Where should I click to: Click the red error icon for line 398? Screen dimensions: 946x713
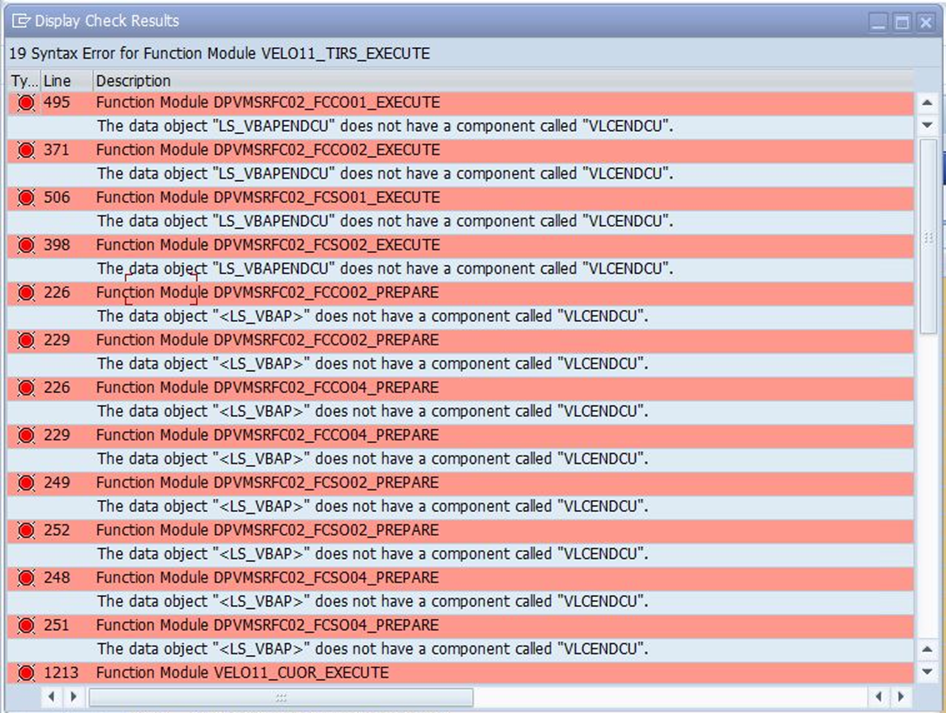(x=26, y=245)
